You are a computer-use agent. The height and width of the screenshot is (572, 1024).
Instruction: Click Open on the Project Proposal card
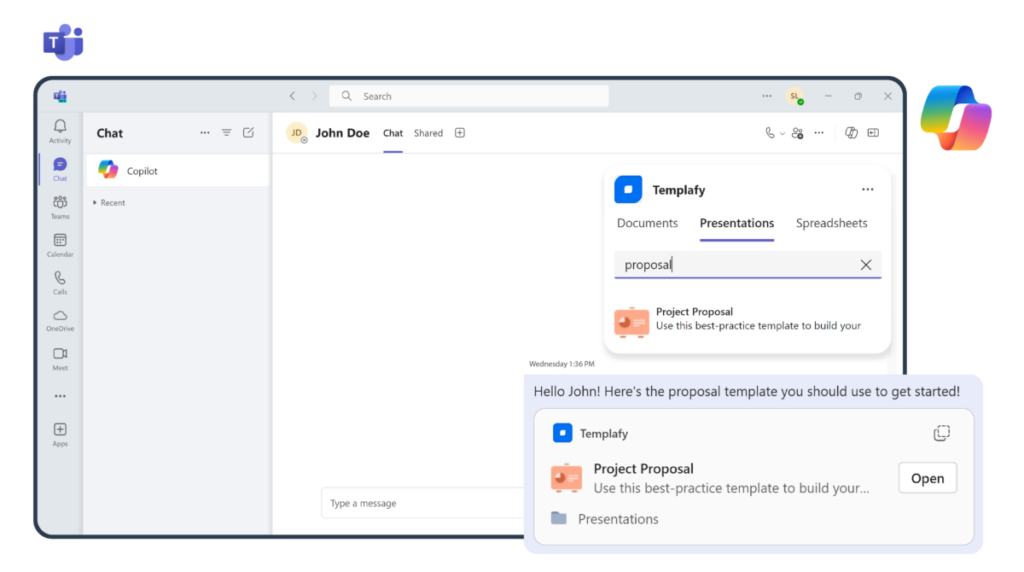click(927, 478)
